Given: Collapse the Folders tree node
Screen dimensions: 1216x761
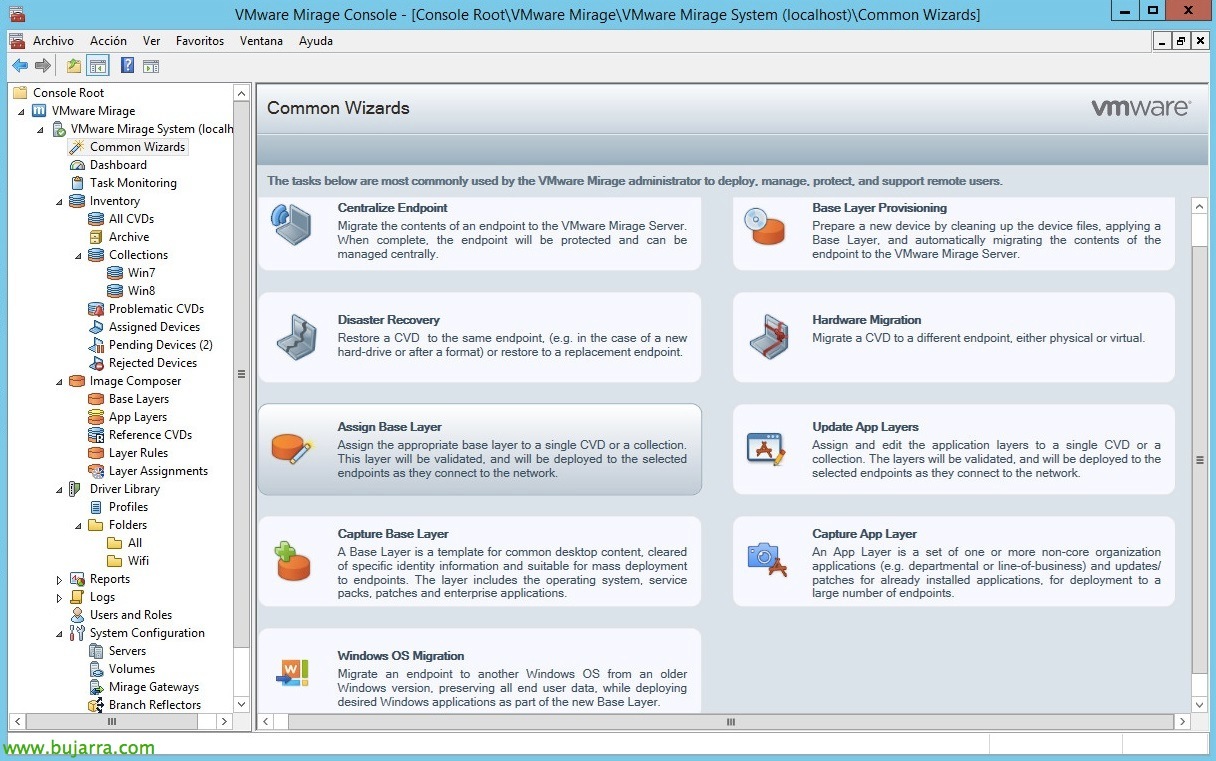Looking at the screenshot, I should click(79, 525).
